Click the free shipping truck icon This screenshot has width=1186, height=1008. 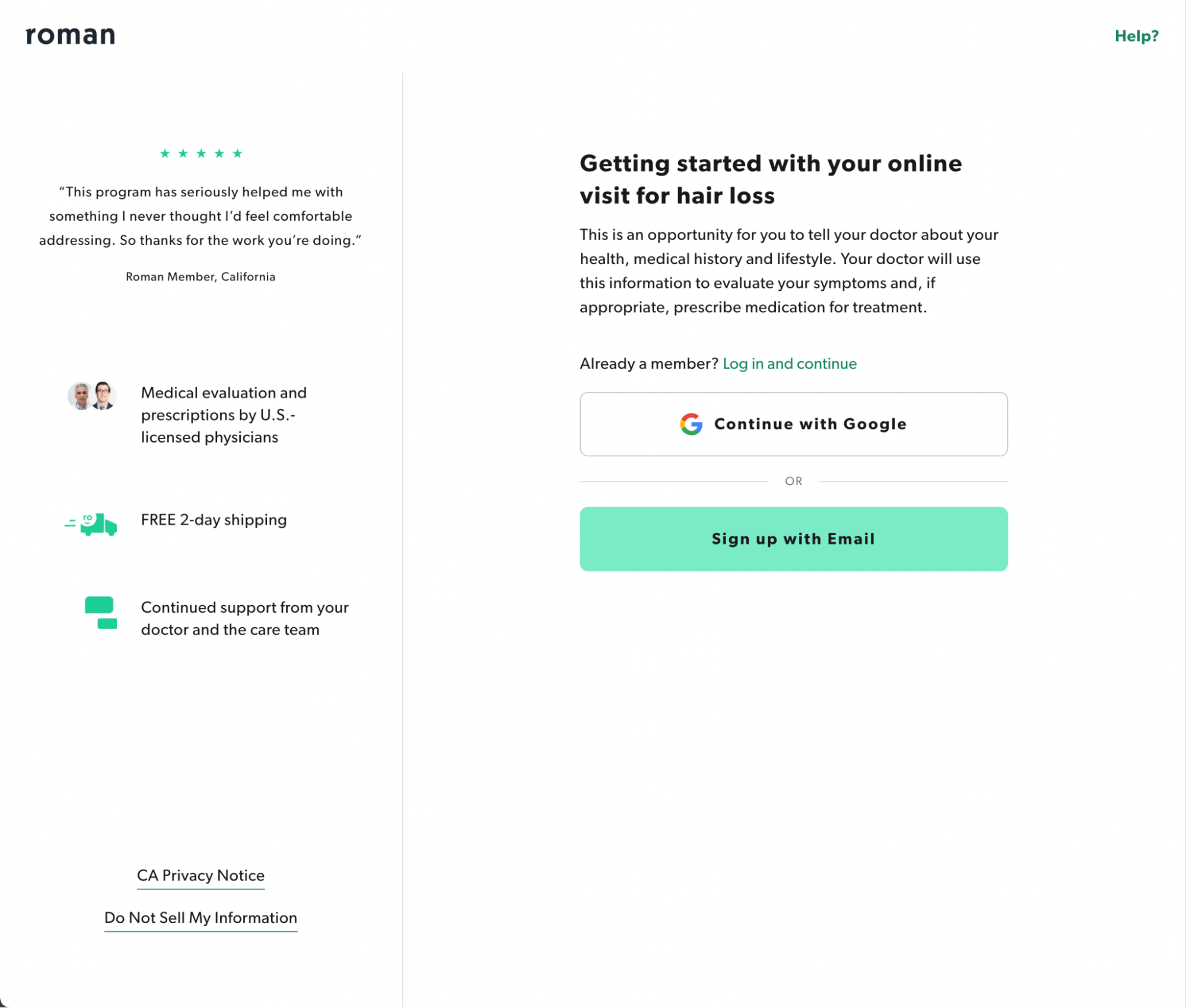[91, 520]
